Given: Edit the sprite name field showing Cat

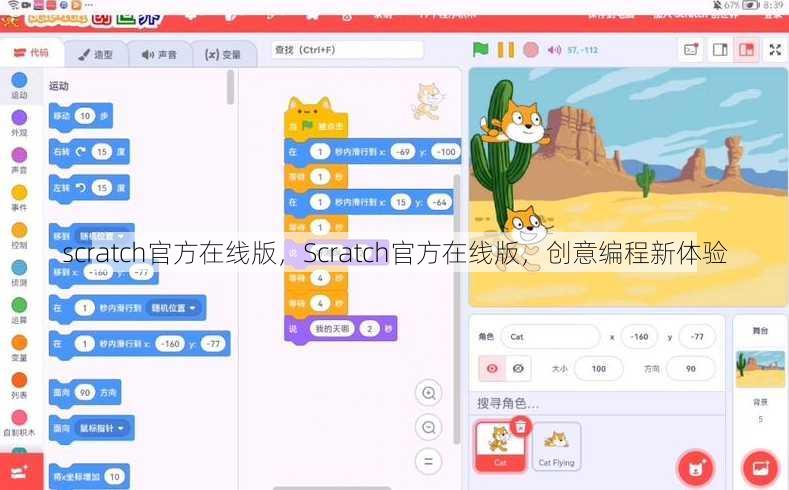Looking at the screenshot, I should pyautogui.click(x=549, y=337).
